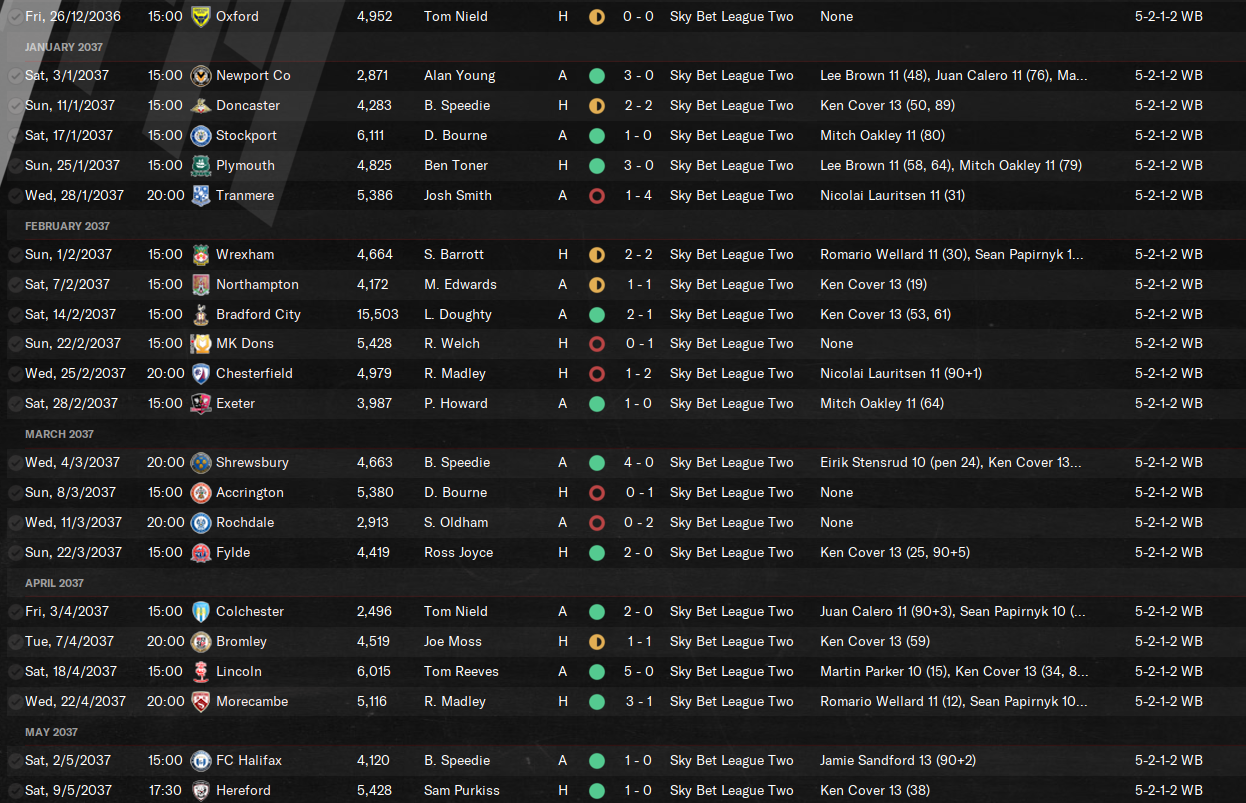Open the FC Halifax team name link
Screen dimensions: 1246x803
(x=249, y=761)
